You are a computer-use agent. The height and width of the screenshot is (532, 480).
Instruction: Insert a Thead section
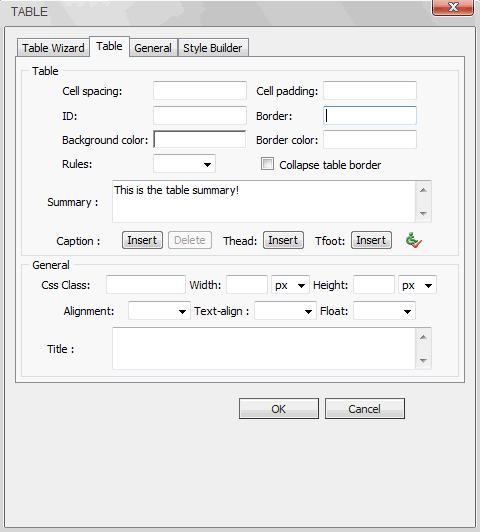pyautogui.click(x=283, y=240)
